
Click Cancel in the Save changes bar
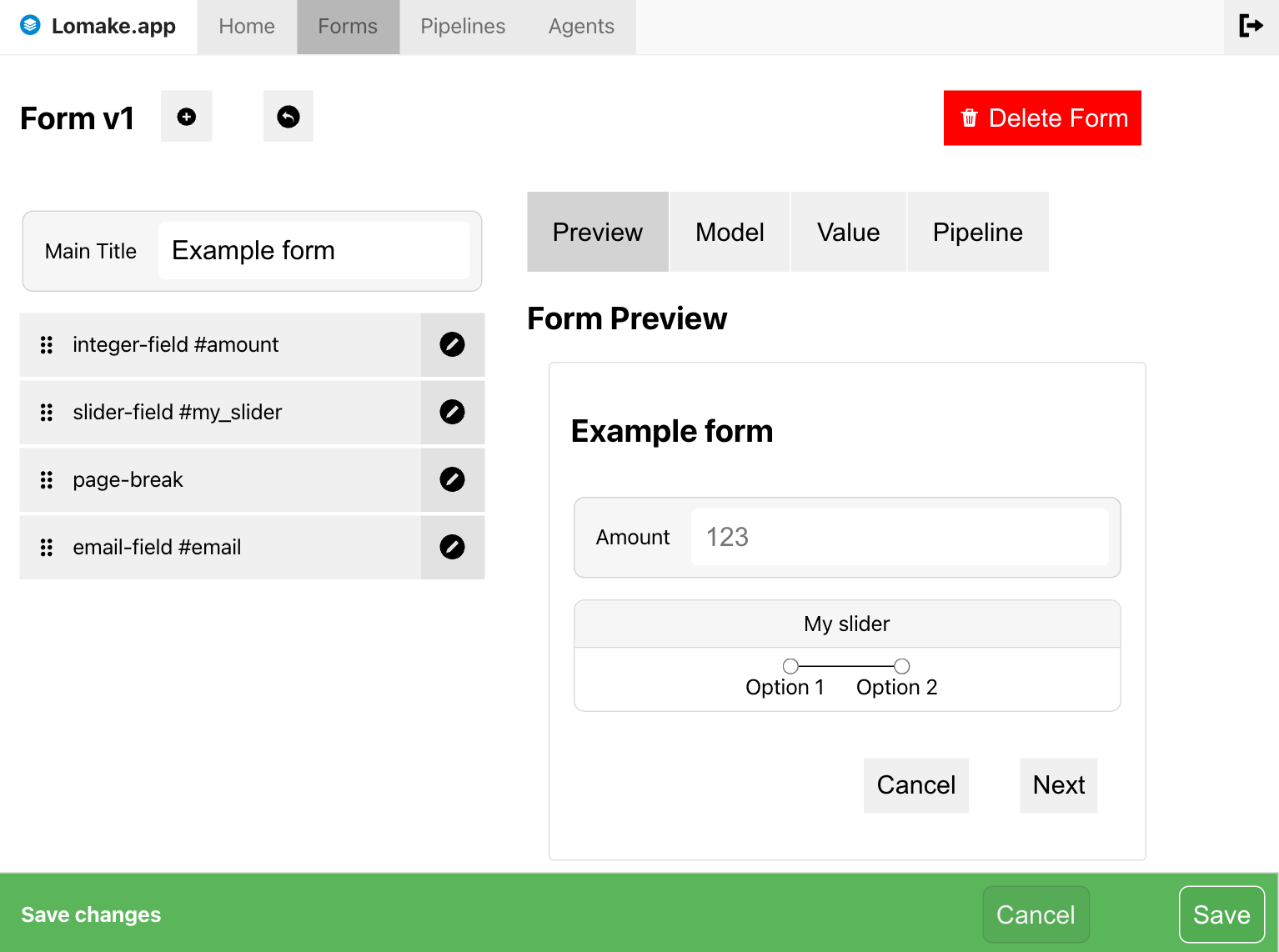[x=1036, y=914]
